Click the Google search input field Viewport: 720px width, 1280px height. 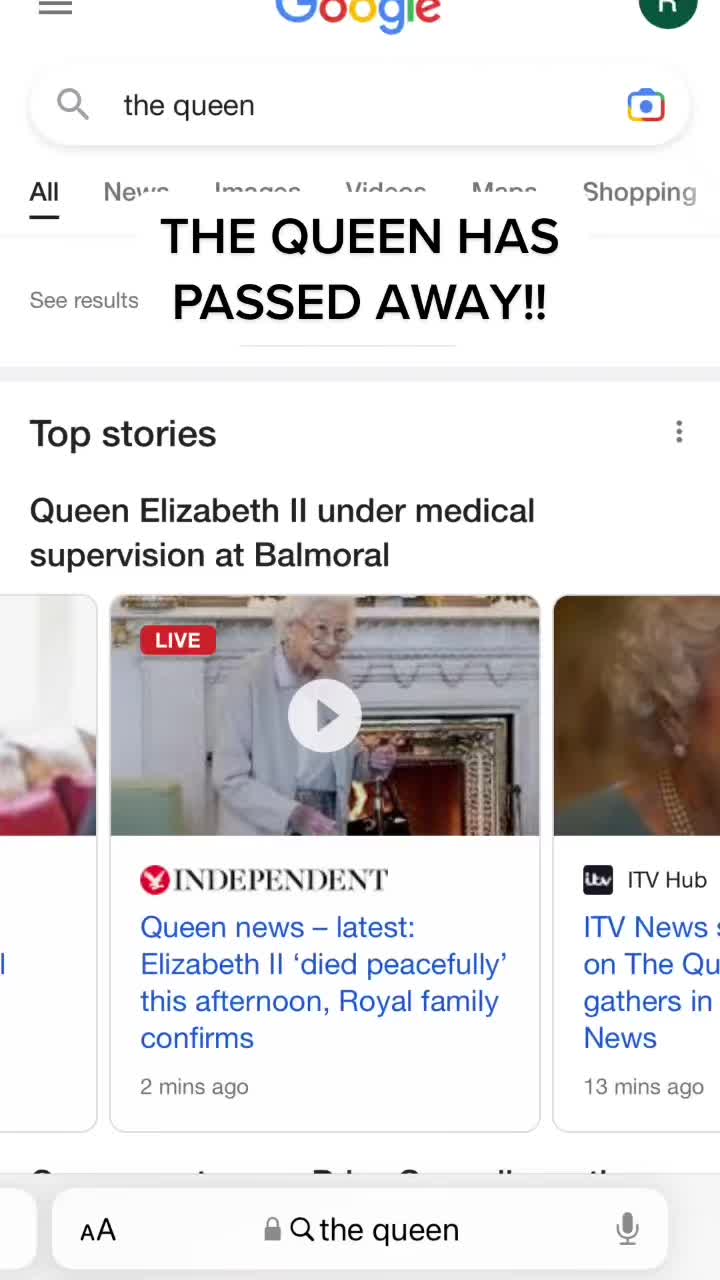[360, 105]
